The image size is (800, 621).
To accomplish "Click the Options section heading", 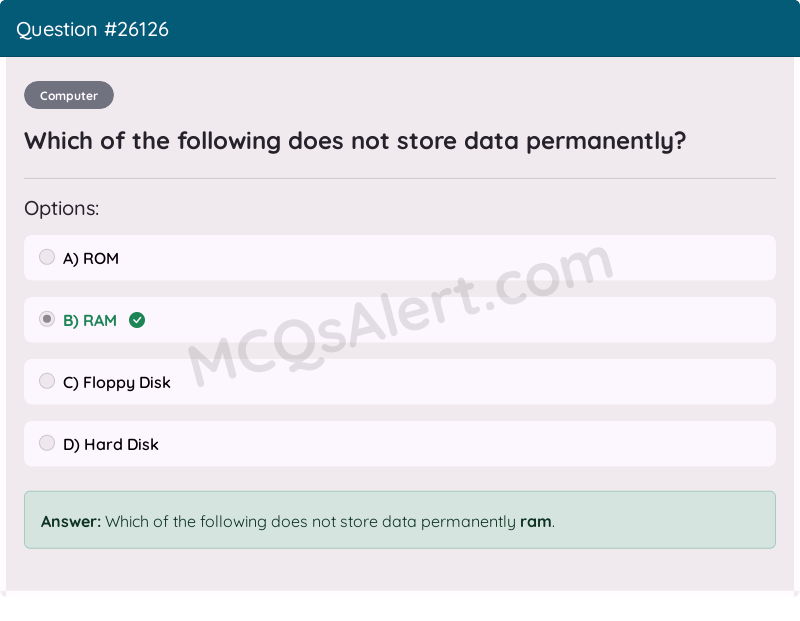I will pos(61,208).
